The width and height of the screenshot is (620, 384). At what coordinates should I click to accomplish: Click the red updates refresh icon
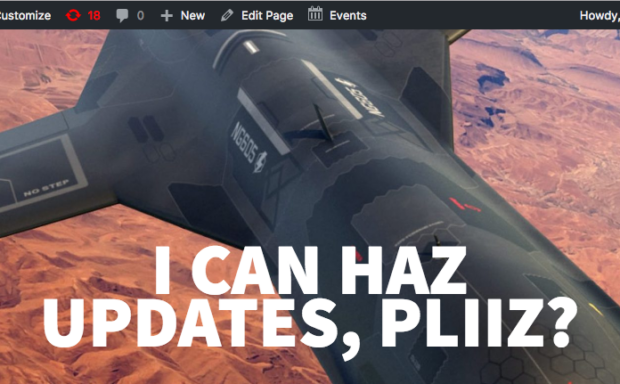73,15
